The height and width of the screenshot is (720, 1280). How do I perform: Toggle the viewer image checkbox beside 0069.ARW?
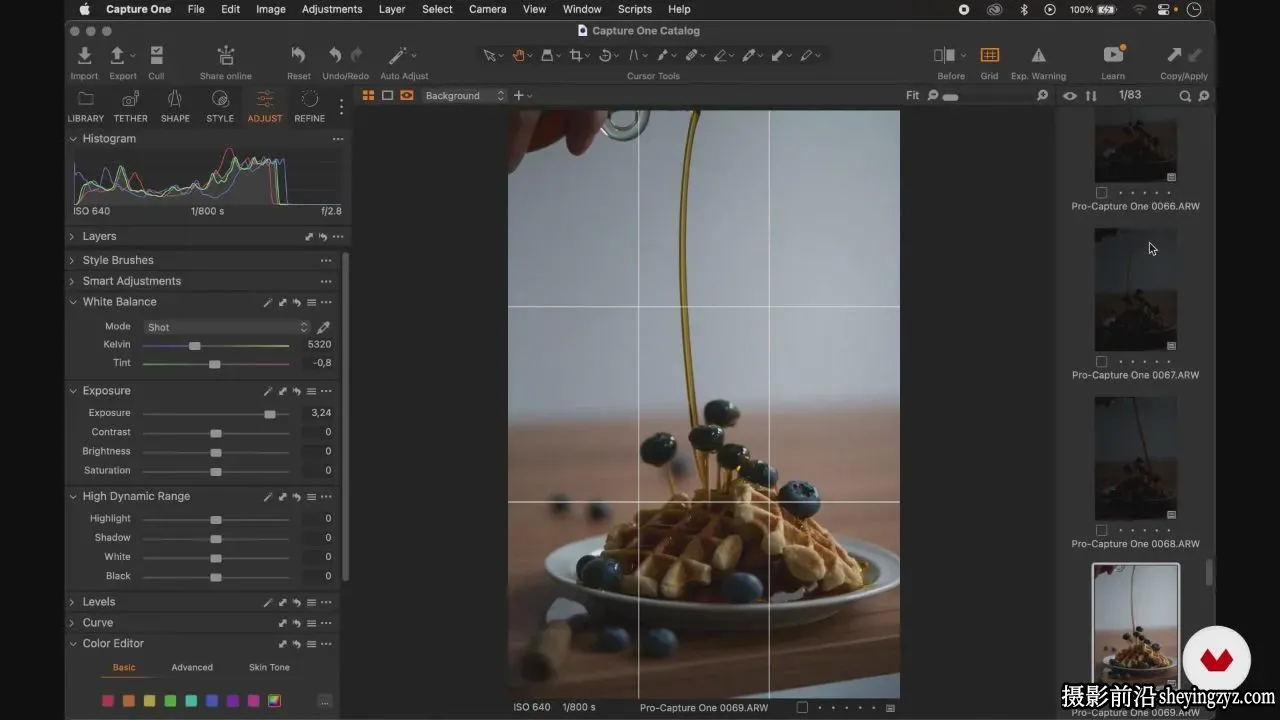coord(802,707)
